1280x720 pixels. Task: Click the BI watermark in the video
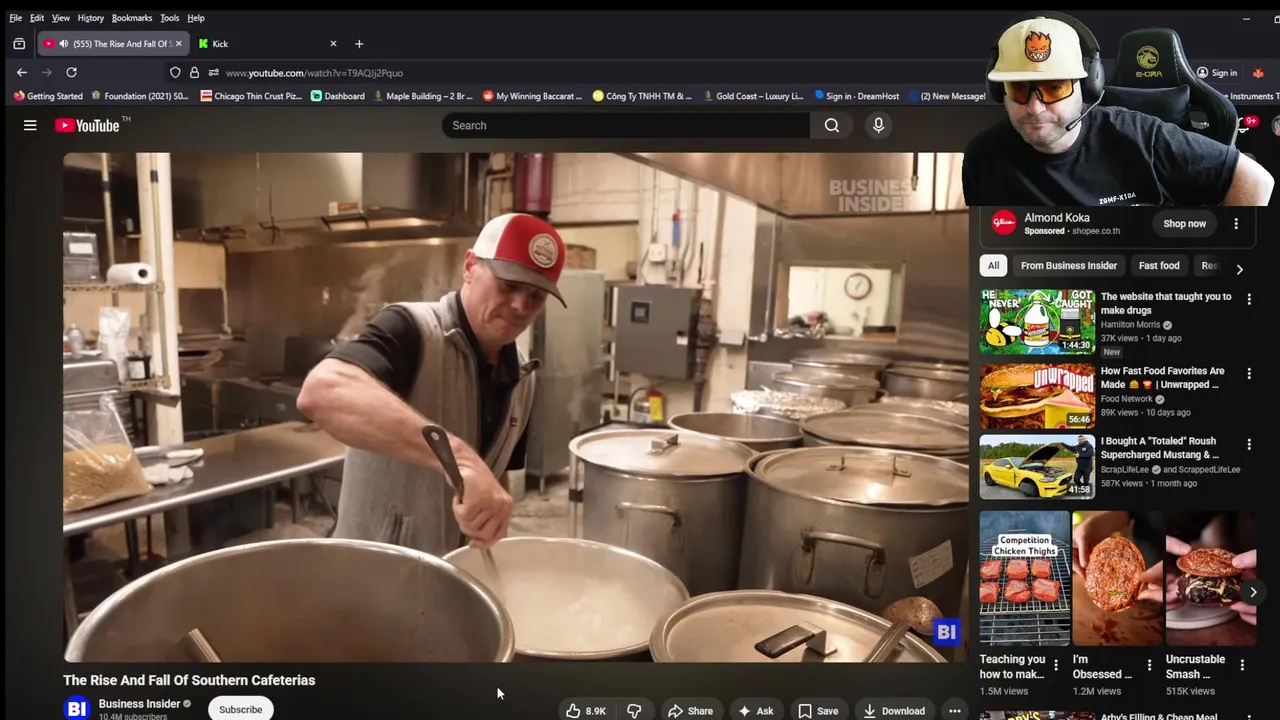click(946, 632)
